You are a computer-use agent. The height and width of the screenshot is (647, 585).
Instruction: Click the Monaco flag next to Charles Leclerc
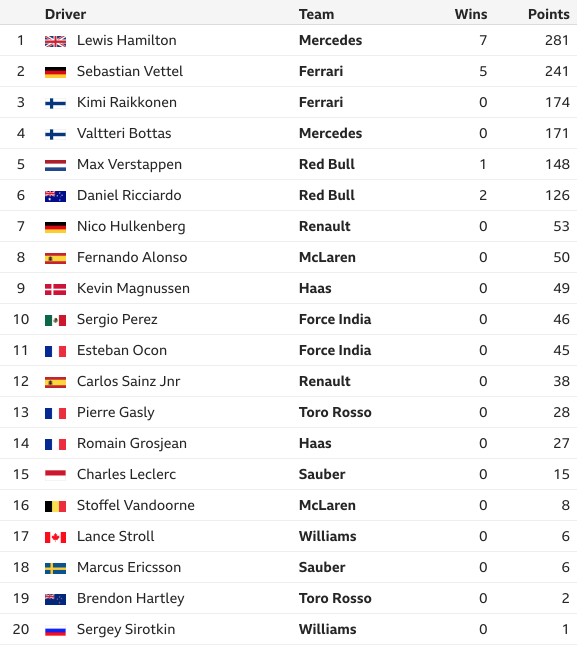55,475
